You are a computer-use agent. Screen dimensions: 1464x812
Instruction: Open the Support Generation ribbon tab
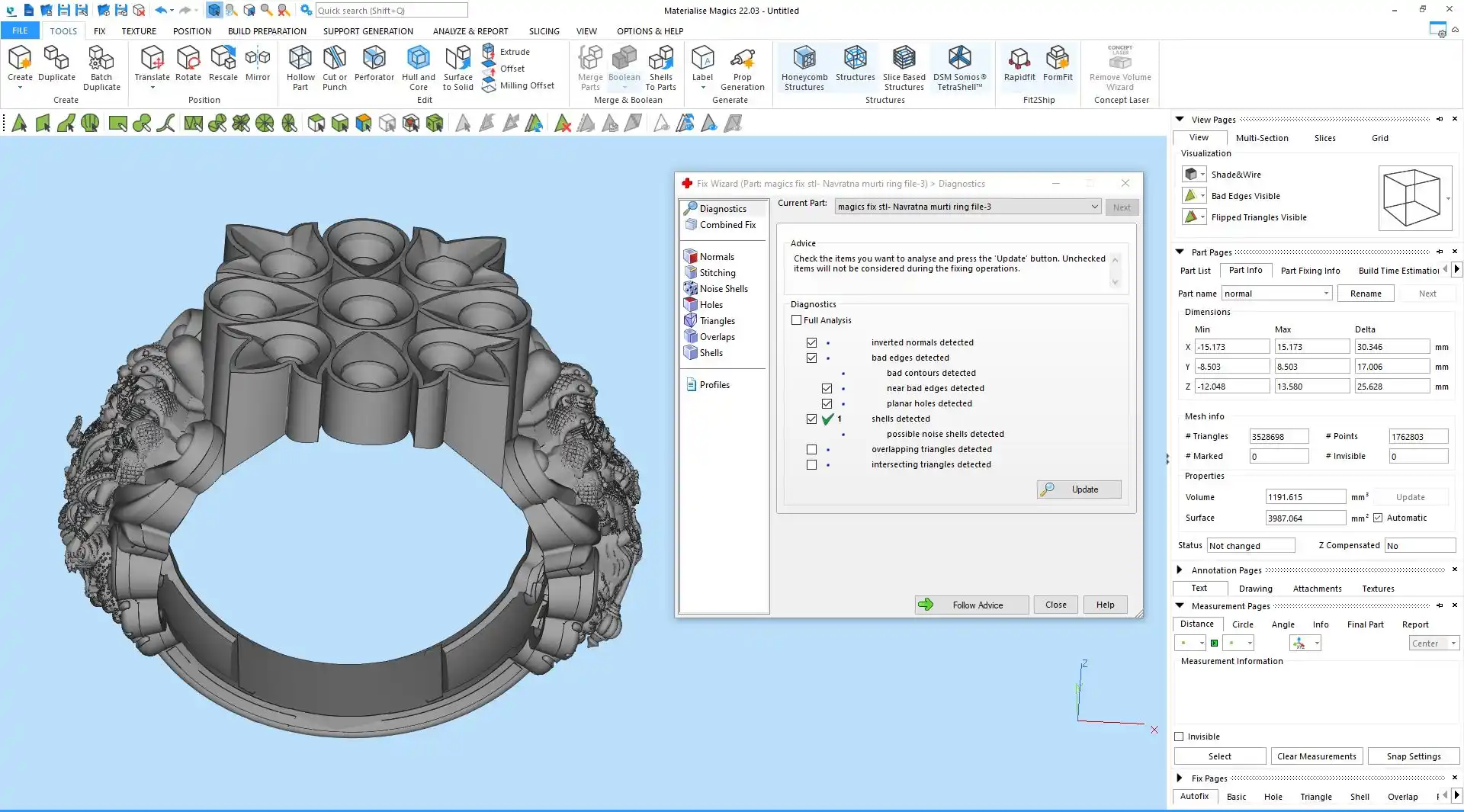[368, 31]
